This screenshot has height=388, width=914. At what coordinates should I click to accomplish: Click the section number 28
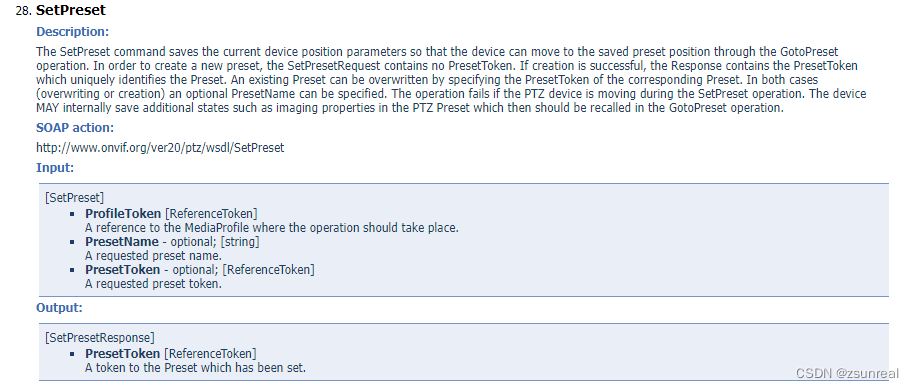(x=23, y=10)
